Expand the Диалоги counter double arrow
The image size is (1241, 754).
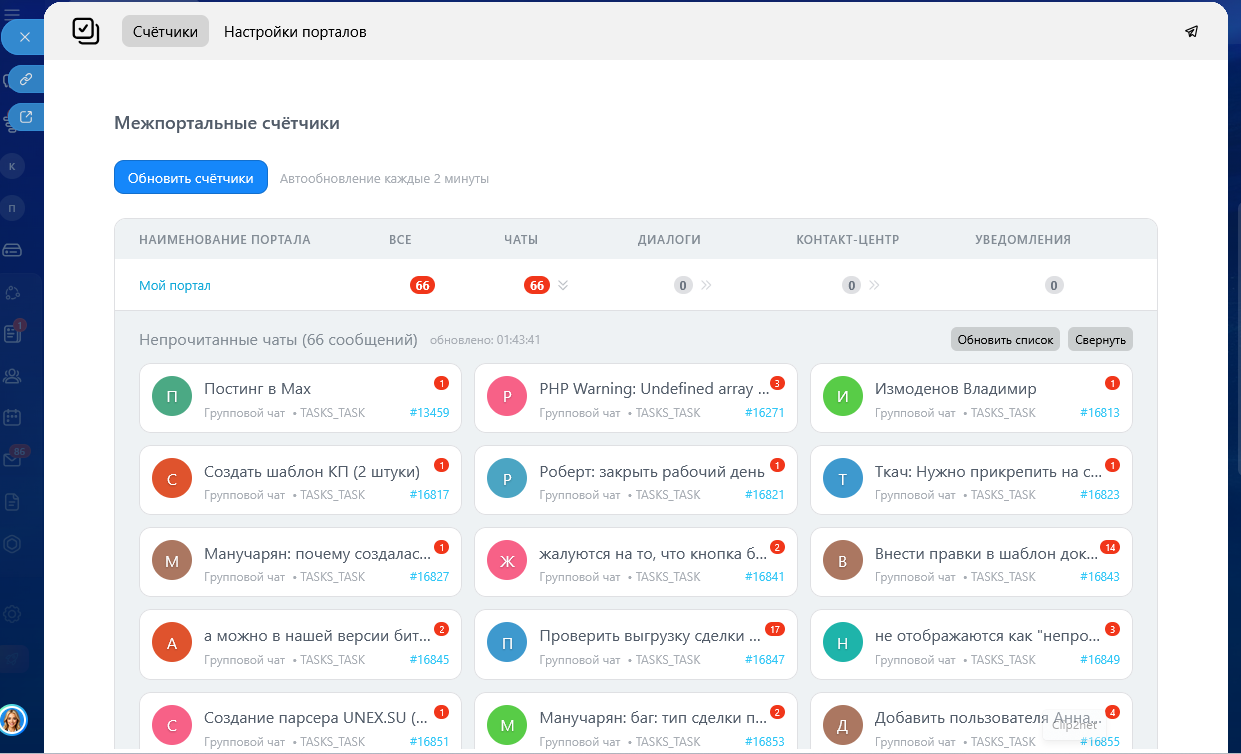706,286
